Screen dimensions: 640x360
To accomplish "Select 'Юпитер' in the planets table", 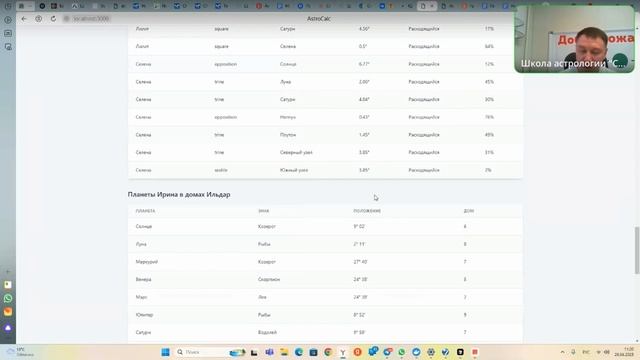I will coord(144,315).
